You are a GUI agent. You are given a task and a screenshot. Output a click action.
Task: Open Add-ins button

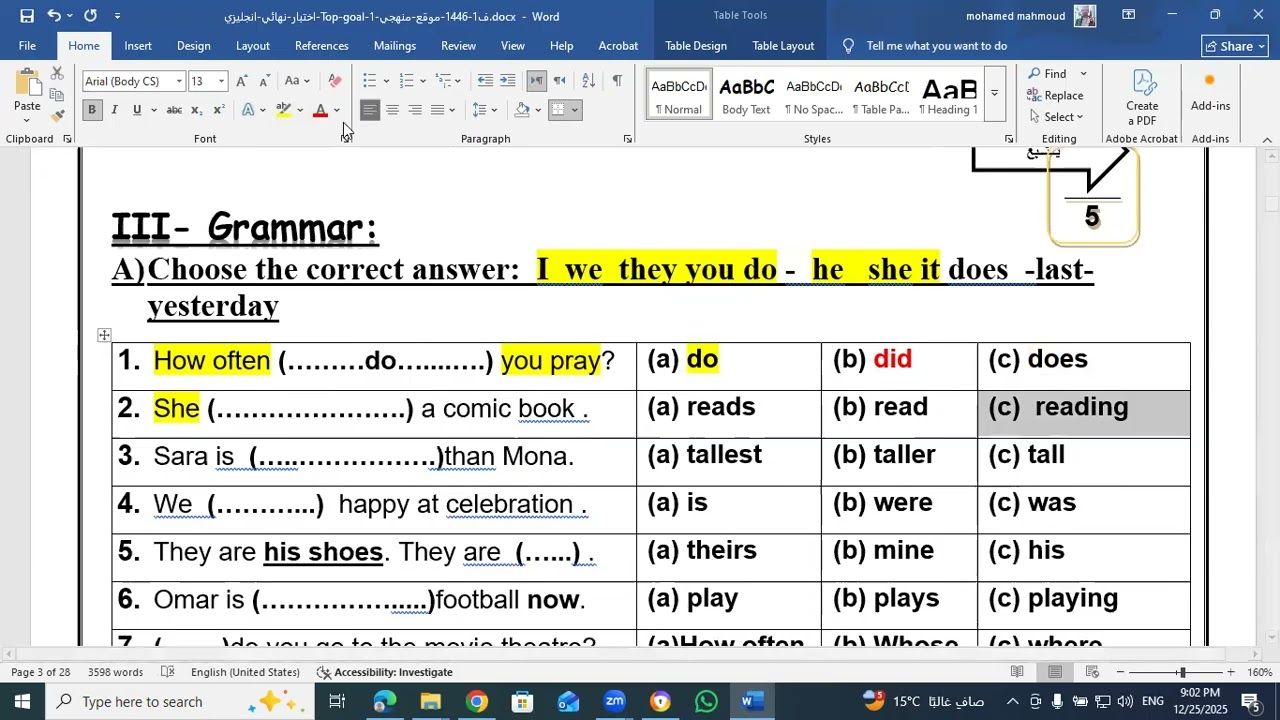point(1210,92)
